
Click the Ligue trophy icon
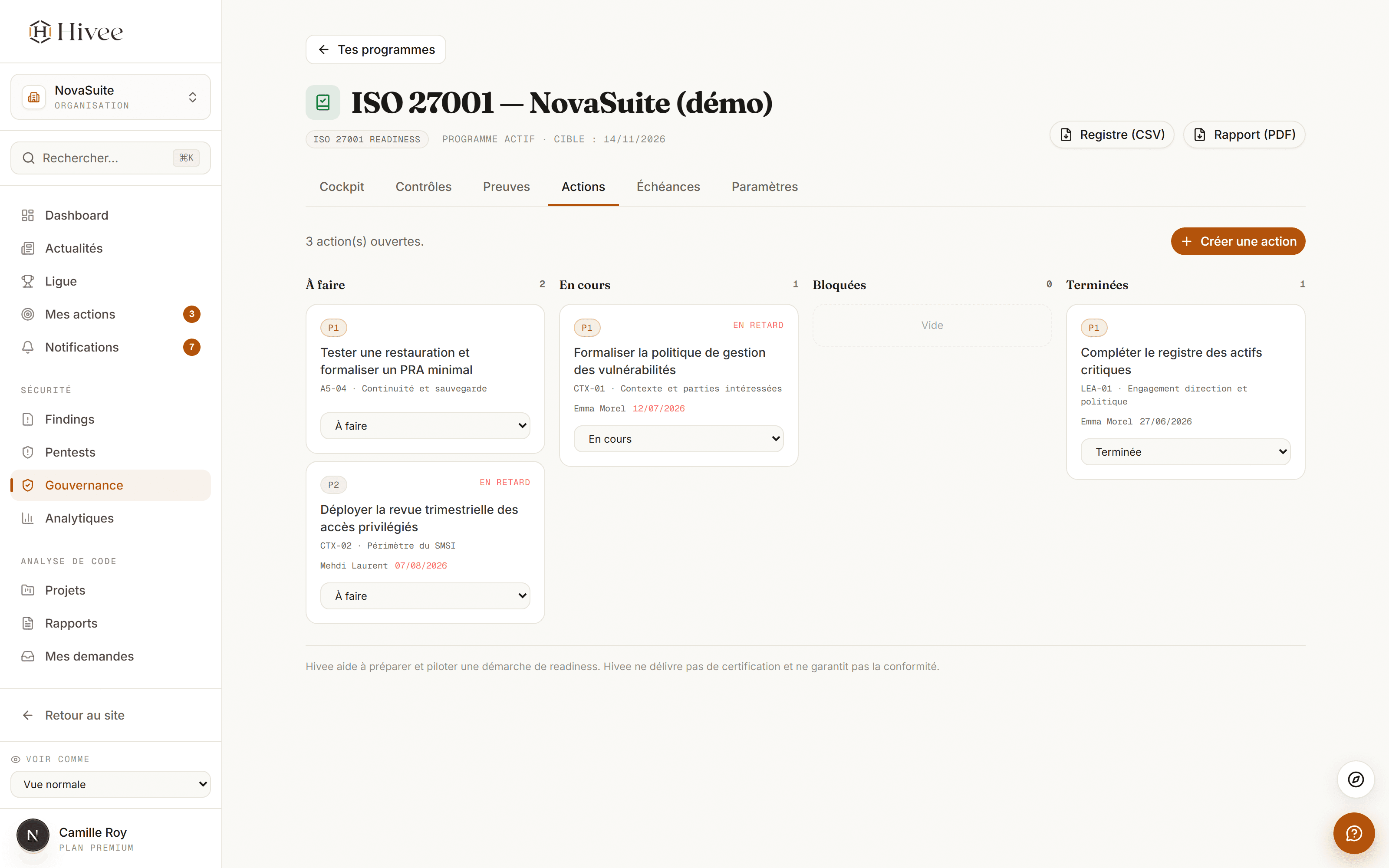[27, 281]
